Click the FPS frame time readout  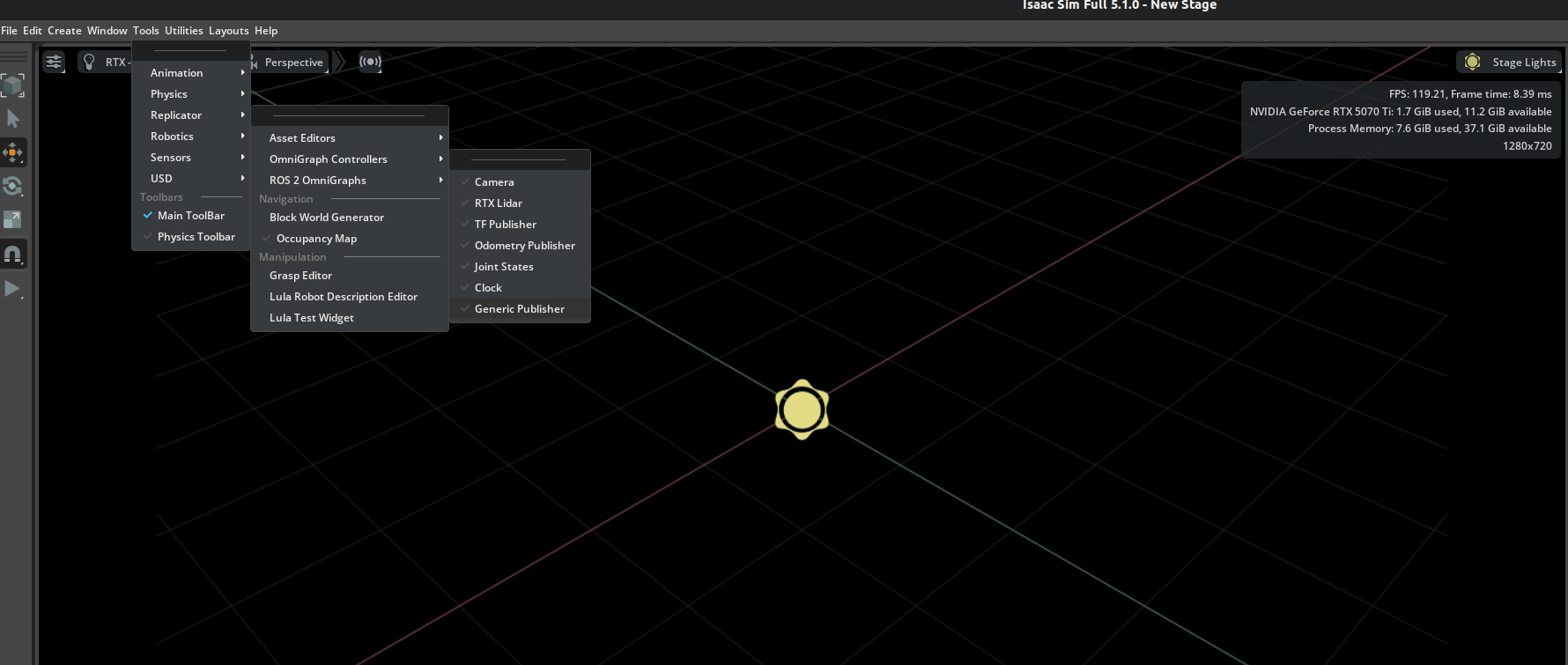1470,94
